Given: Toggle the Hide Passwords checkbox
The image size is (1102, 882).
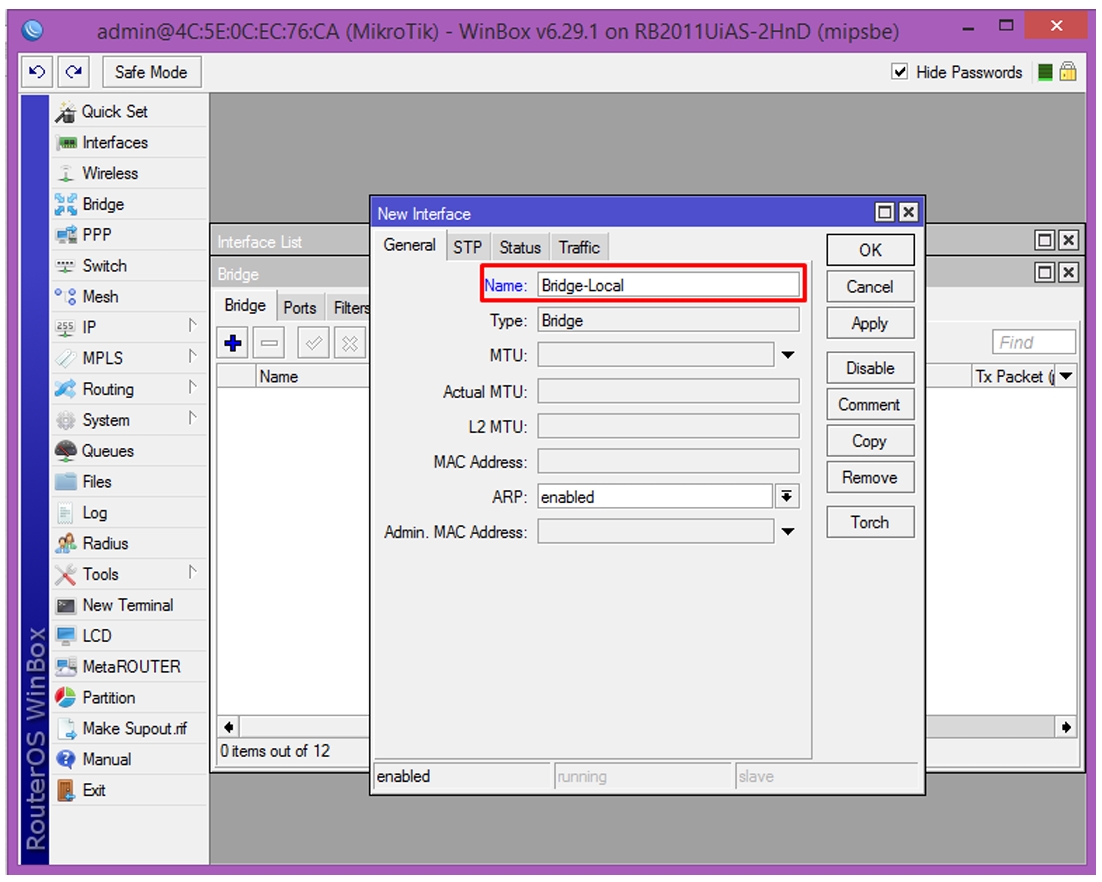Looking at the screenshot, I should (899, 72).
